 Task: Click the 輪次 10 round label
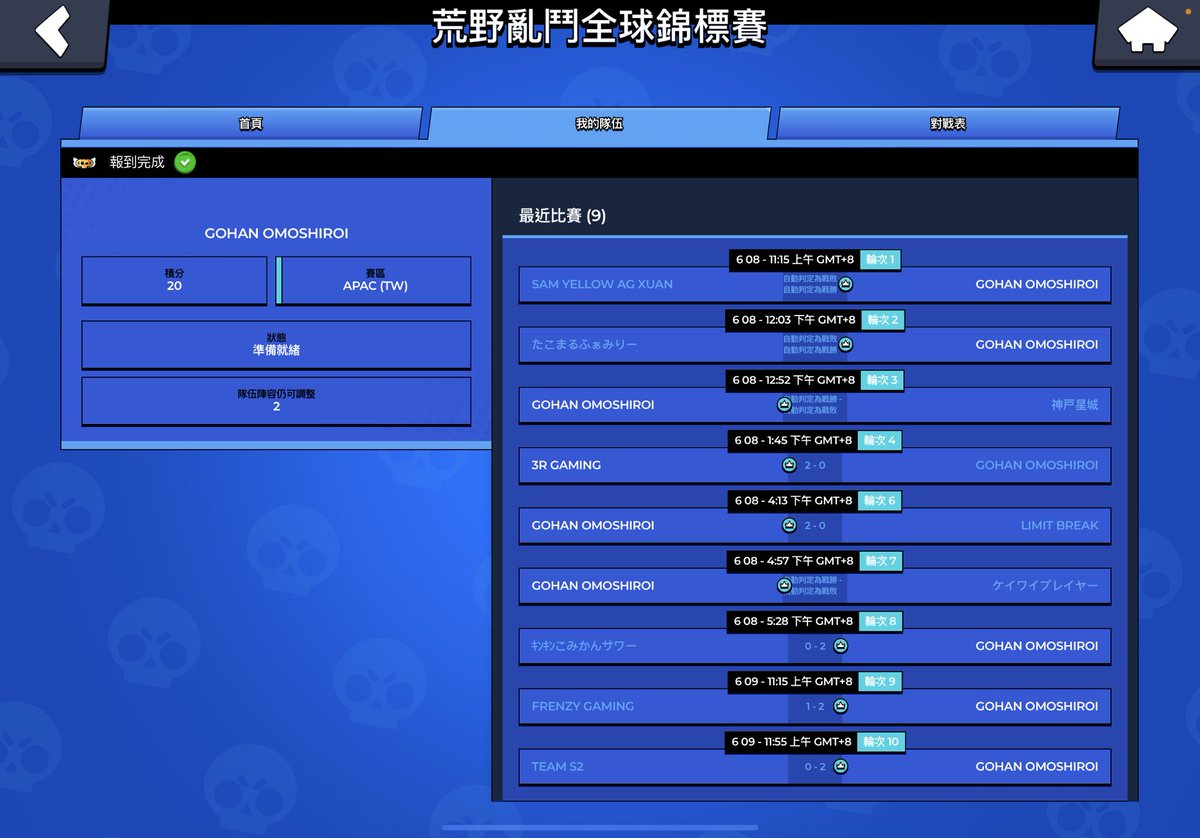[x=881, y=741]
